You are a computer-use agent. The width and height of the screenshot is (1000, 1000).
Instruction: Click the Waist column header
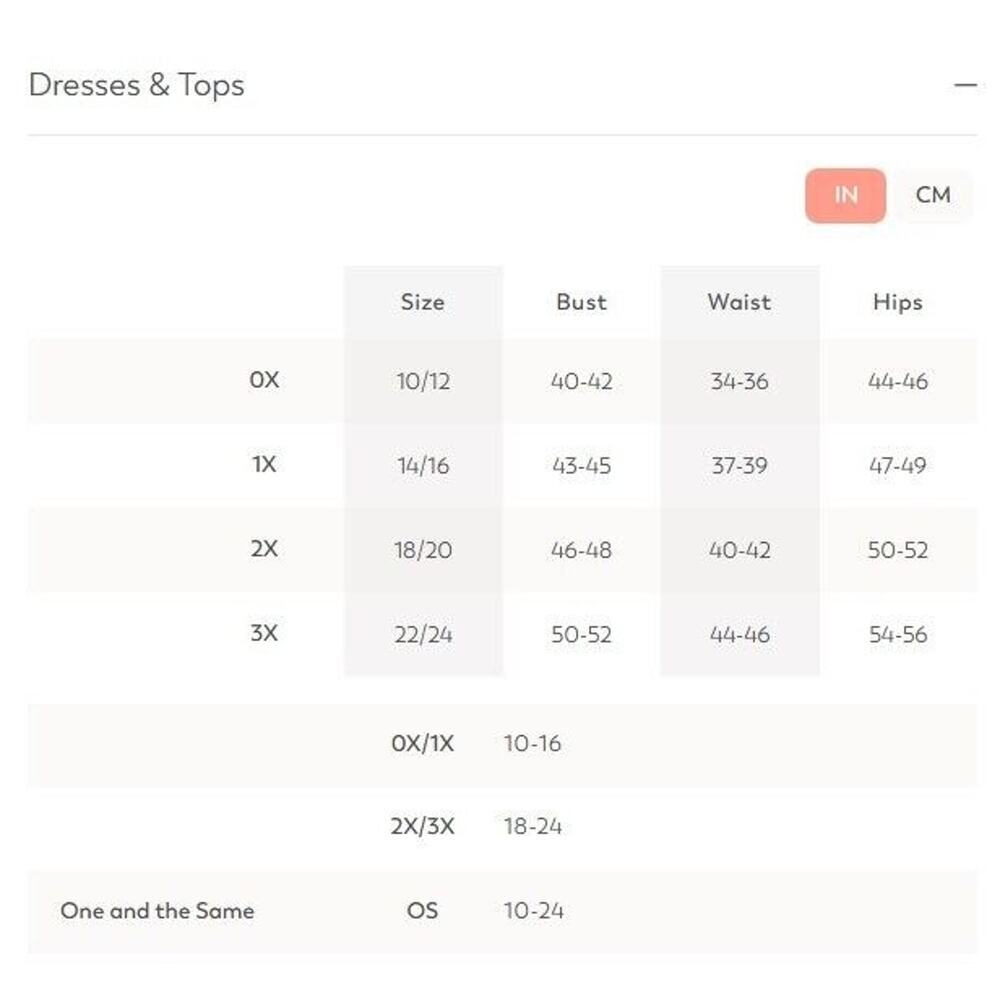click(x=739, y=302)
